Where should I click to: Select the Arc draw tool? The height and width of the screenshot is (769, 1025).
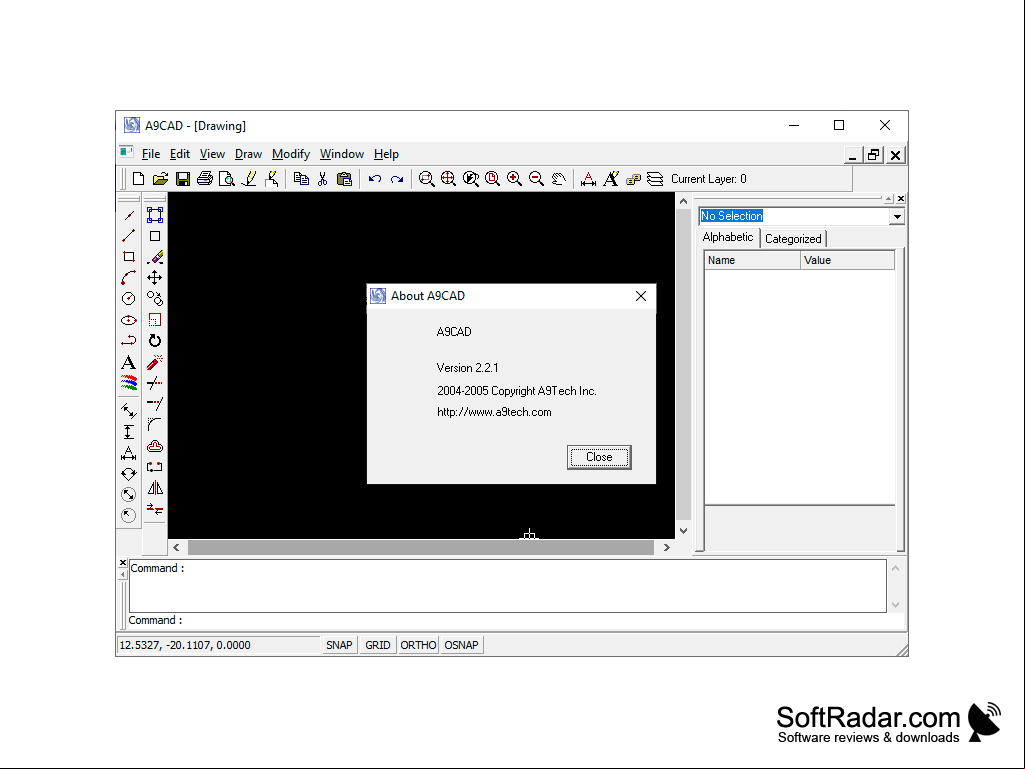pyautogui.click(x=129, y=277)
